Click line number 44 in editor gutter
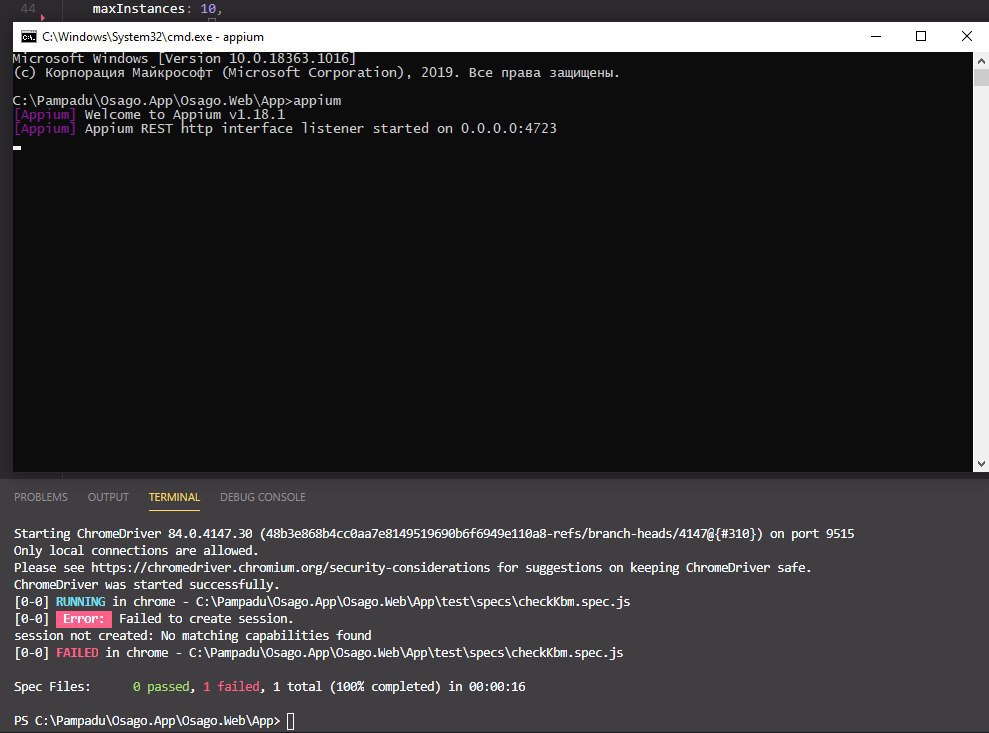 28,9
